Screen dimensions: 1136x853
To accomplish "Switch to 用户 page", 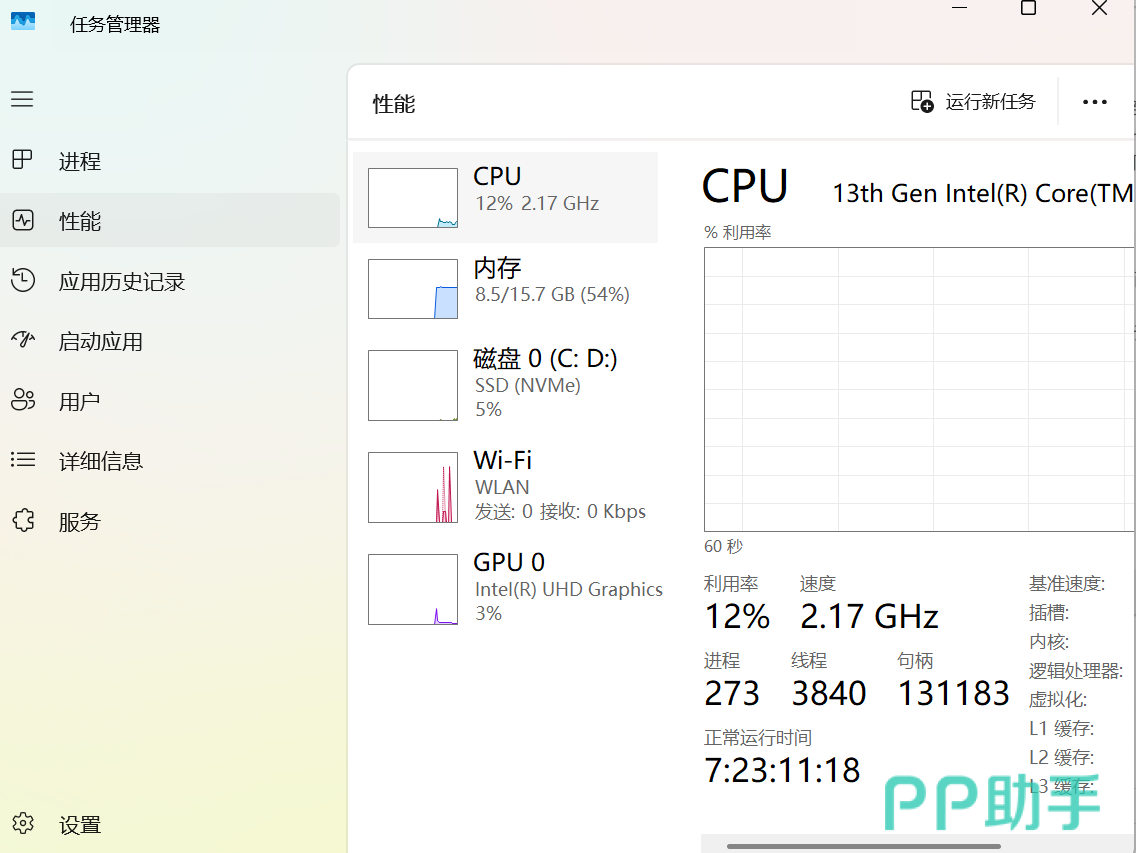I will click(170, 401).
